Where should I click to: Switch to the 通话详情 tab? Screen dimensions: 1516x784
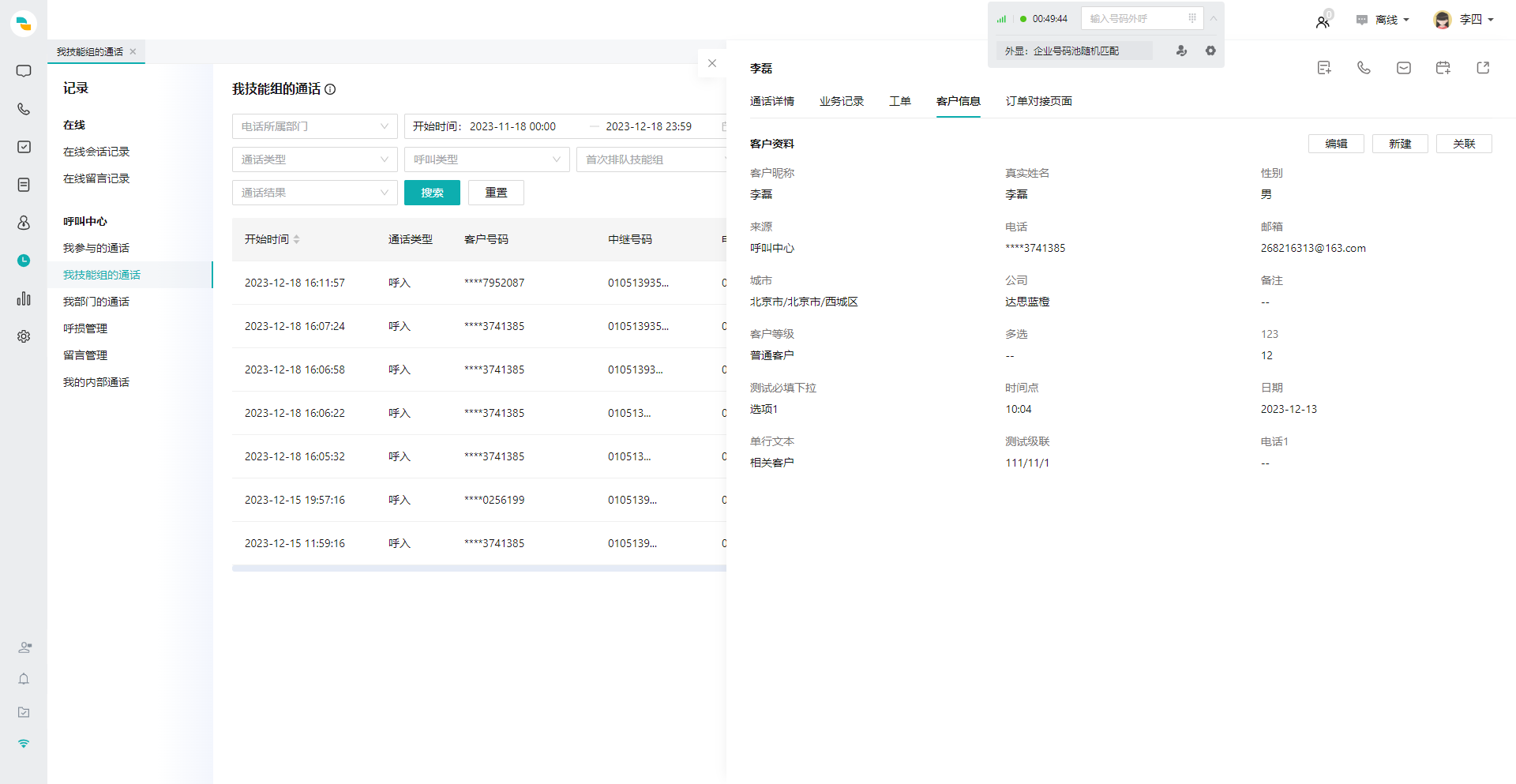coord(771,101)
